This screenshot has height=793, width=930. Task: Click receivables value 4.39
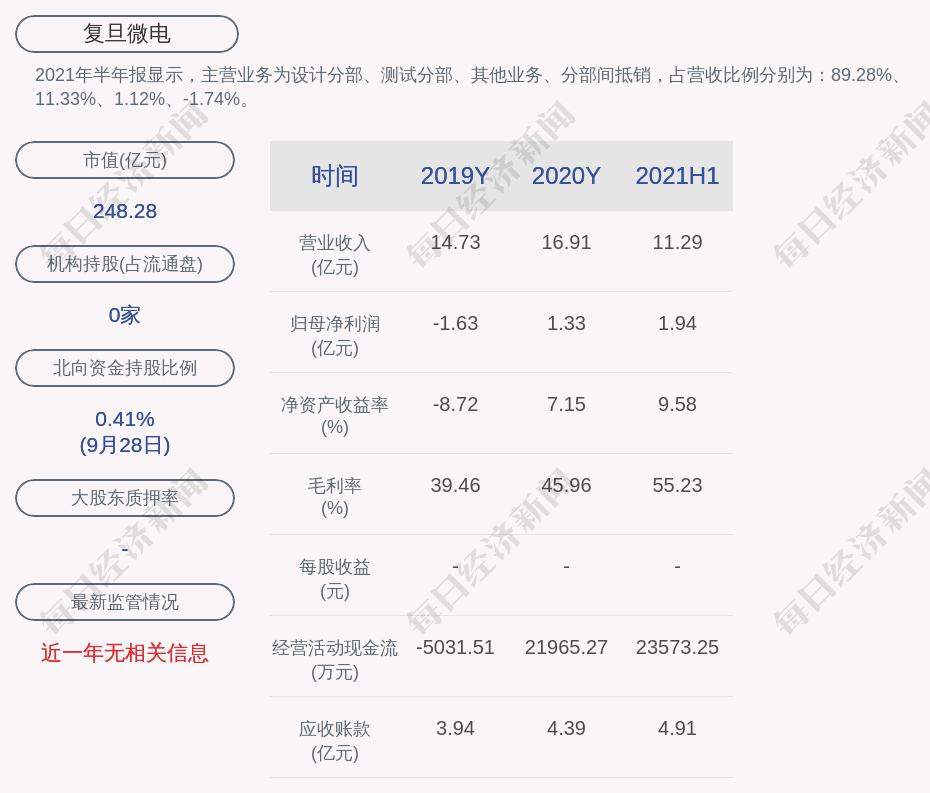click(566, 728)
